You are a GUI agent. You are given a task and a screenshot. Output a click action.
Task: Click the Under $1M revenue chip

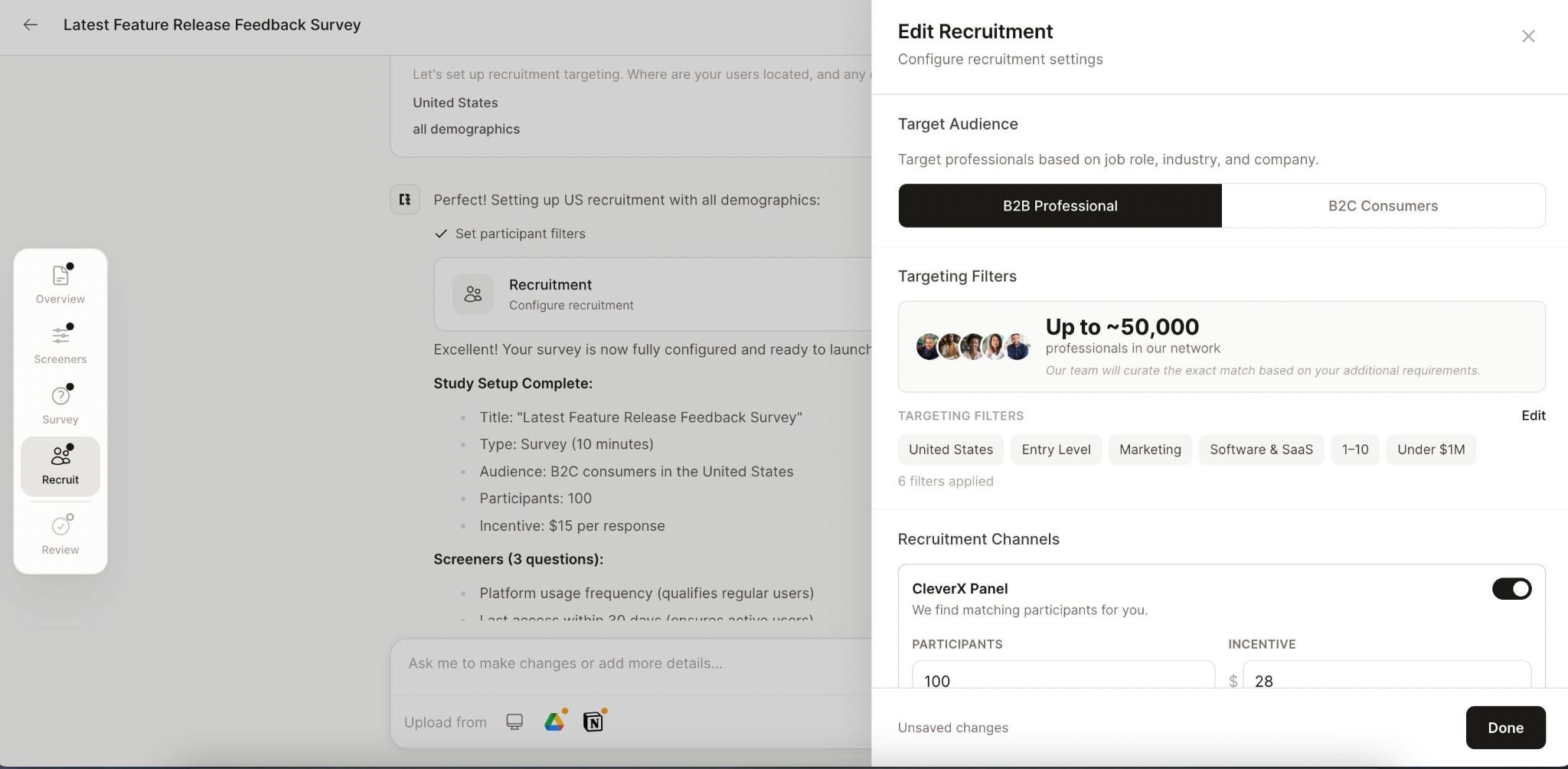(1431, 450)
